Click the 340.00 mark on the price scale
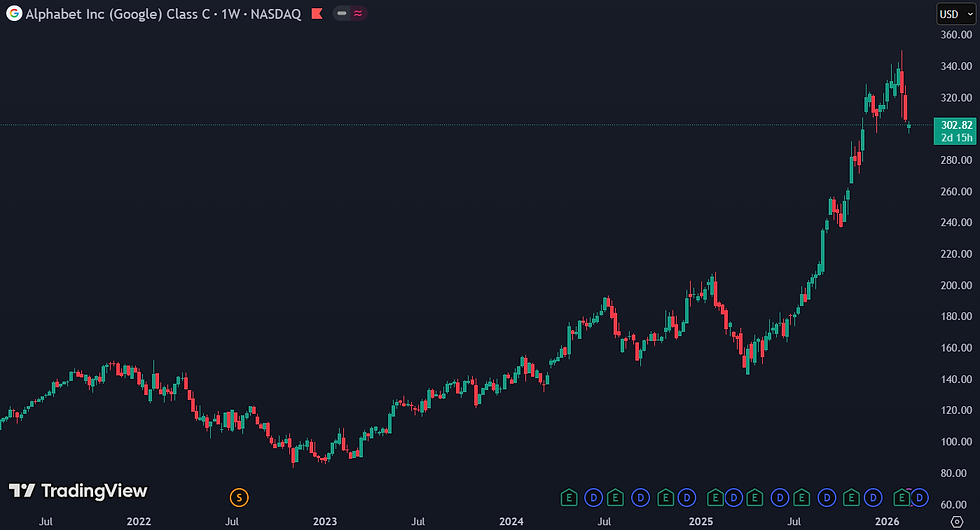This screenshot has height=530, width=980. pos(956,66)
